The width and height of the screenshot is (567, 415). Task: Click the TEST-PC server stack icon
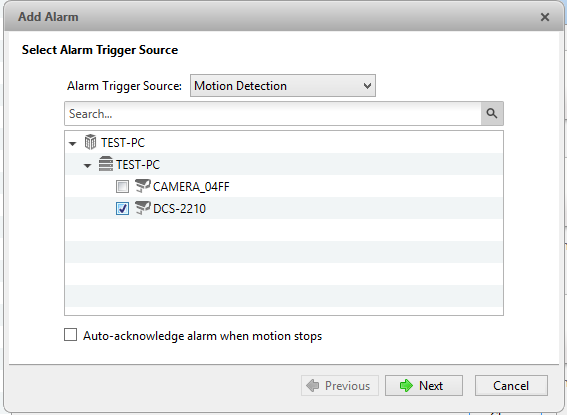[106, 164]
